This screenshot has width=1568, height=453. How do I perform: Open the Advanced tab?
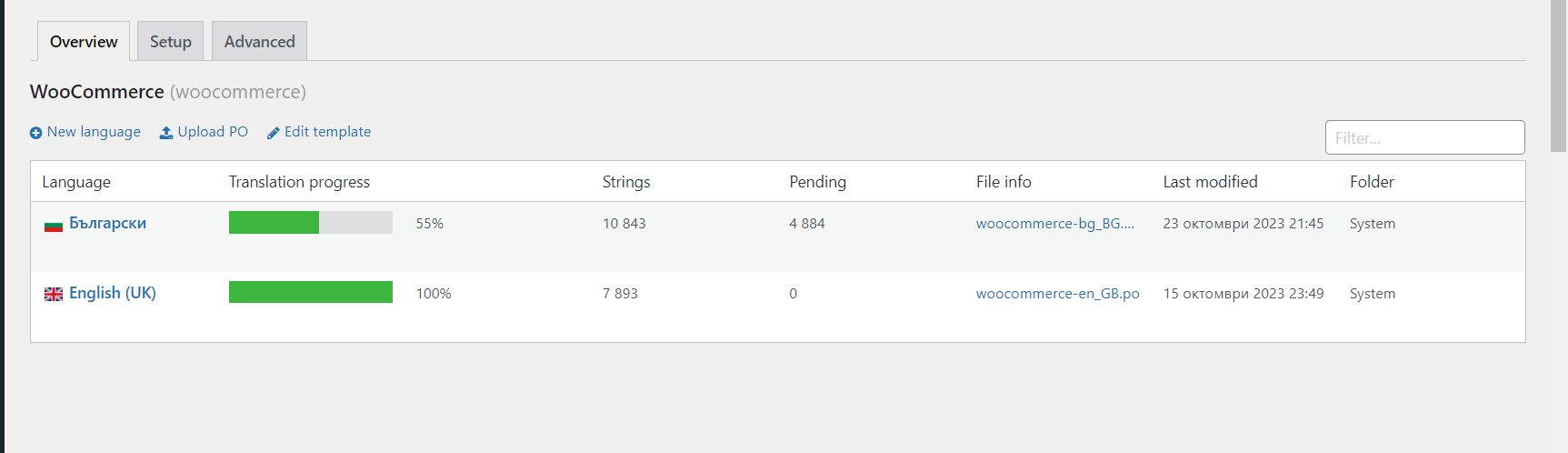(x=260, y=42)
